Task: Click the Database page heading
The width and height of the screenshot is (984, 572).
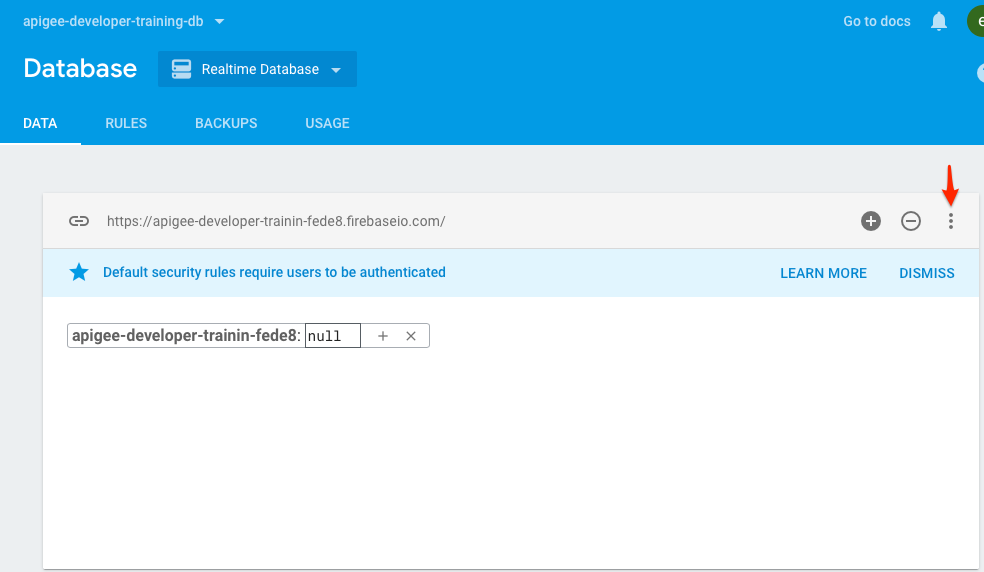Action: (80, 68)
